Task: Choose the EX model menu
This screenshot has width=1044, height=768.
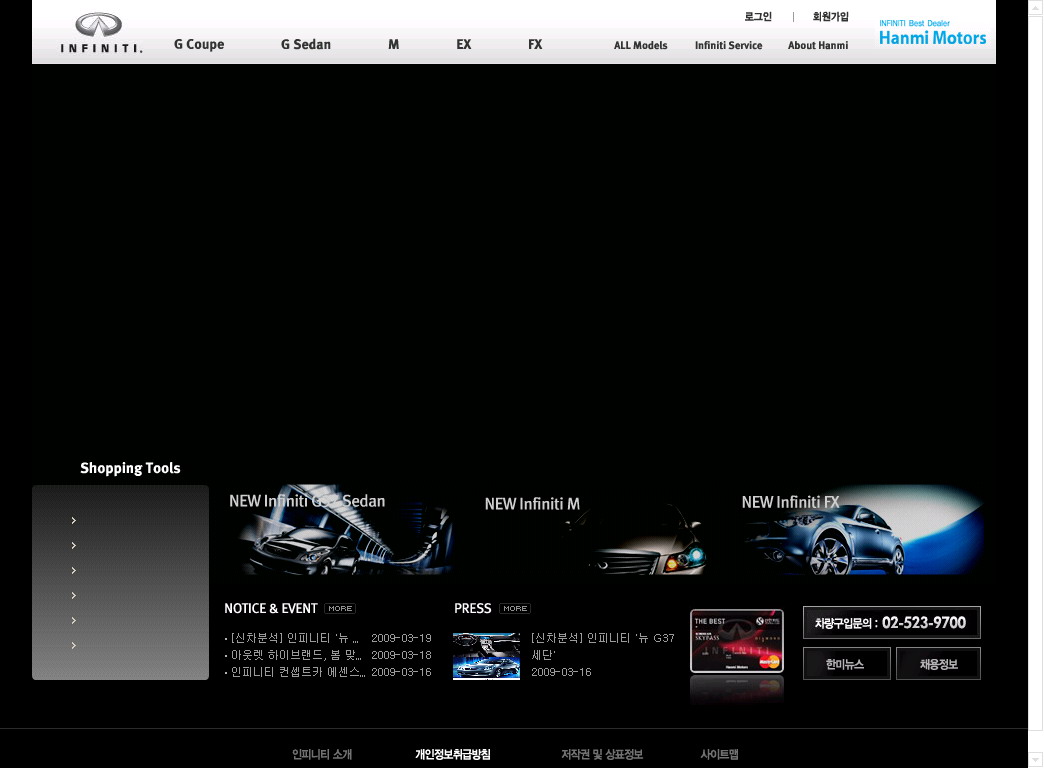Action: point(463,45)
